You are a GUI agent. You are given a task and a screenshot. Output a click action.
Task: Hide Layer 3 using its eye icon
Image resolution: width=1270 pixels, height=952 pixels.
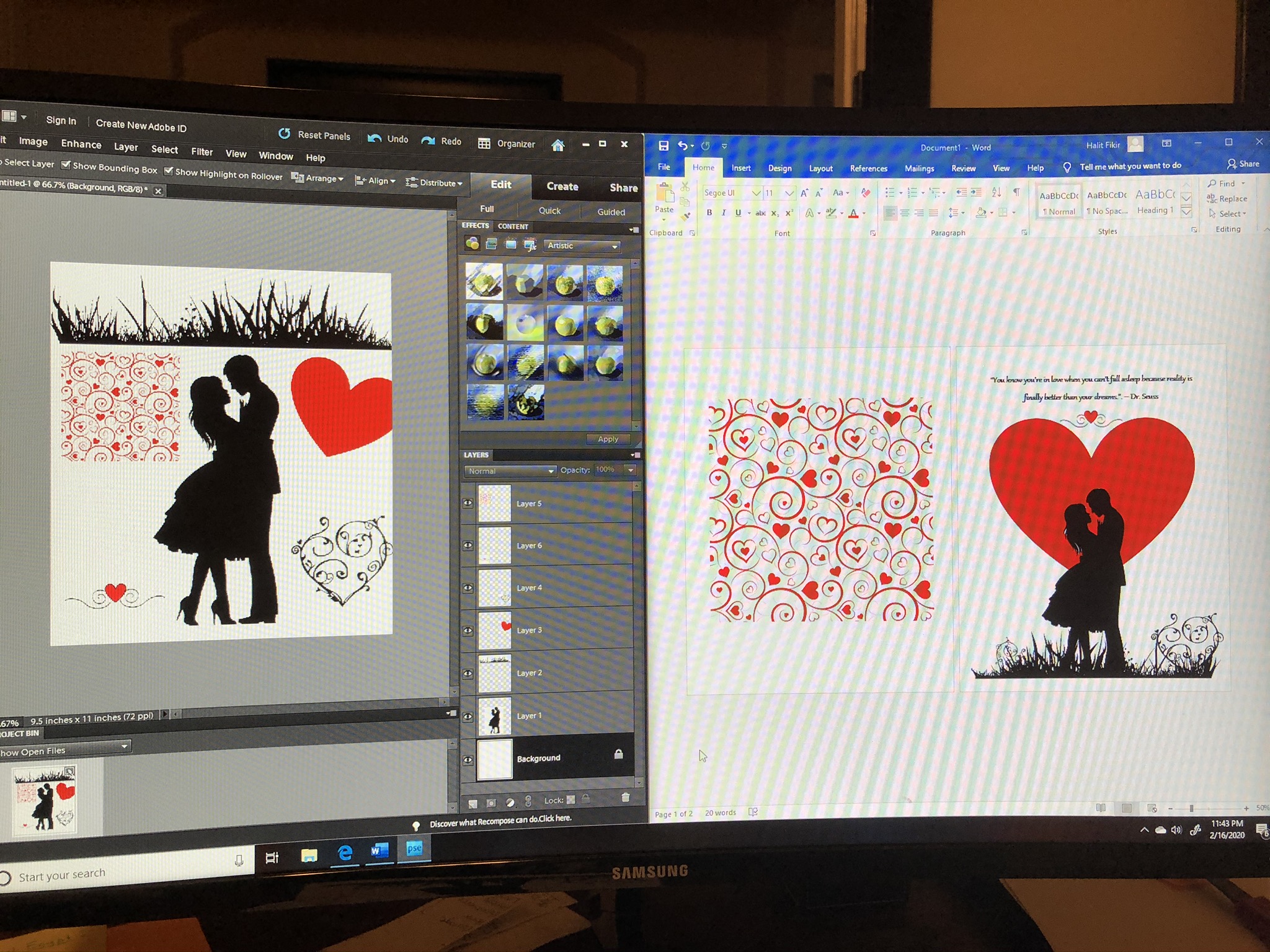coord(468,630)
